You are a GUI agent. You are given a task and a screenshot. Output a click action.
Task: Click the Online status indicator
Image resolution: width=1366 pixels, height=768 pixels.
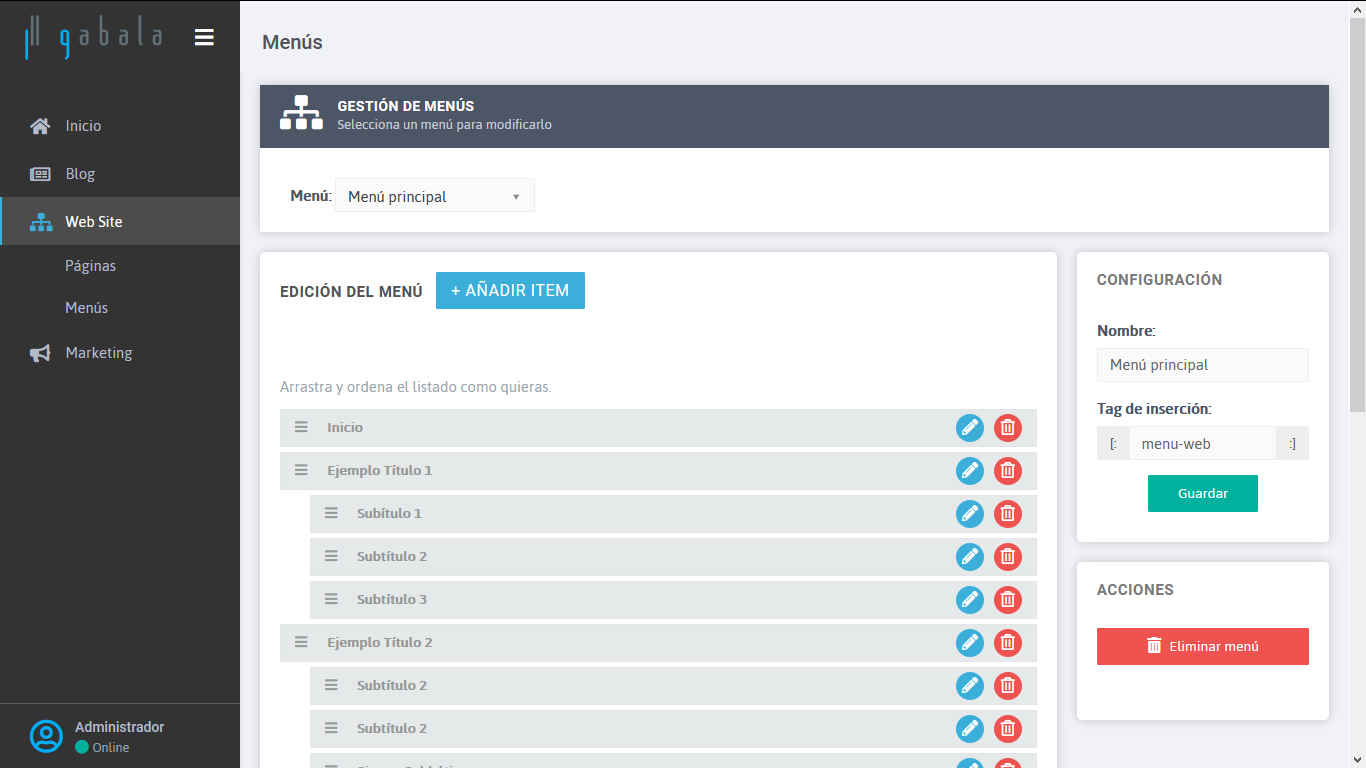tap(102, 747)
